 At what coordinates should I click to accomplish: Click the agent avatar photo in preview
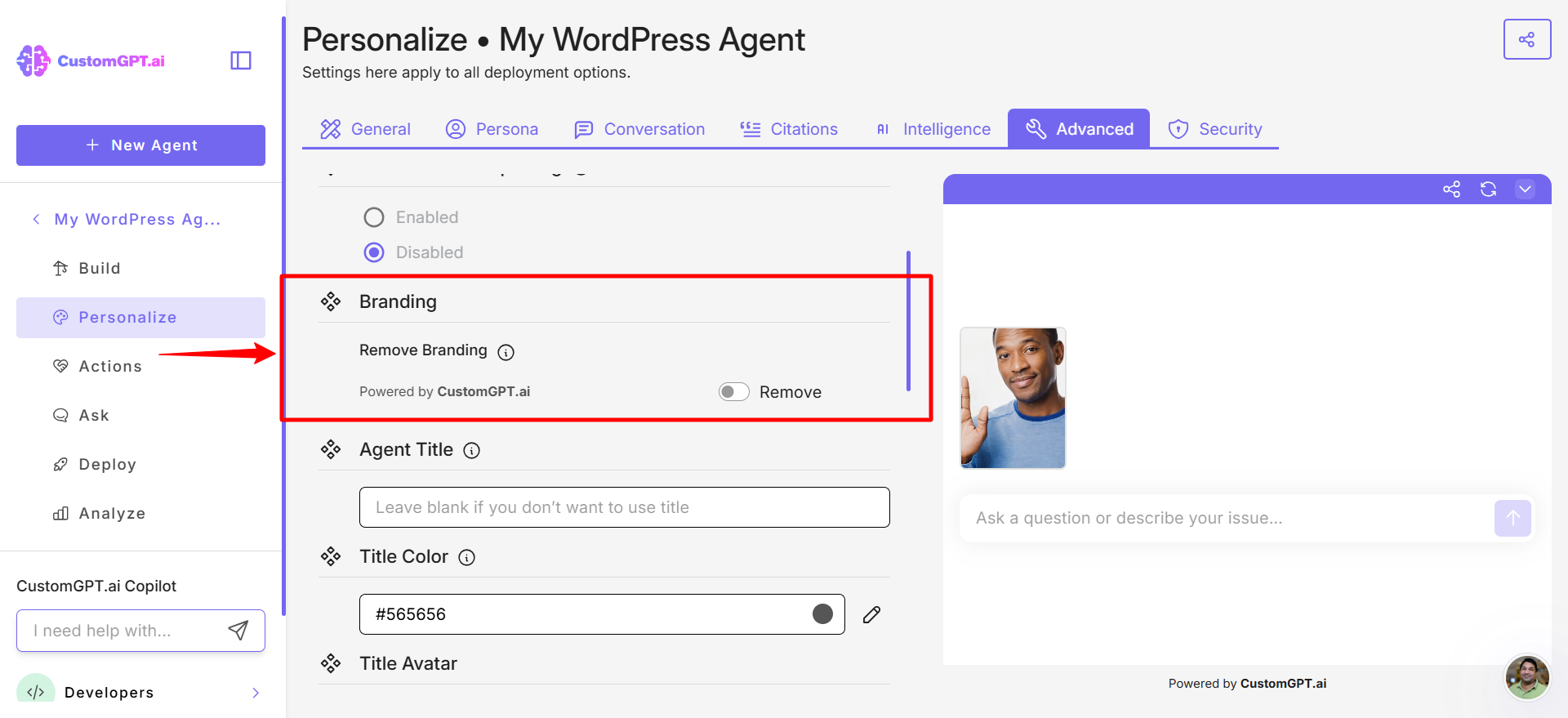coord(1013,398)
